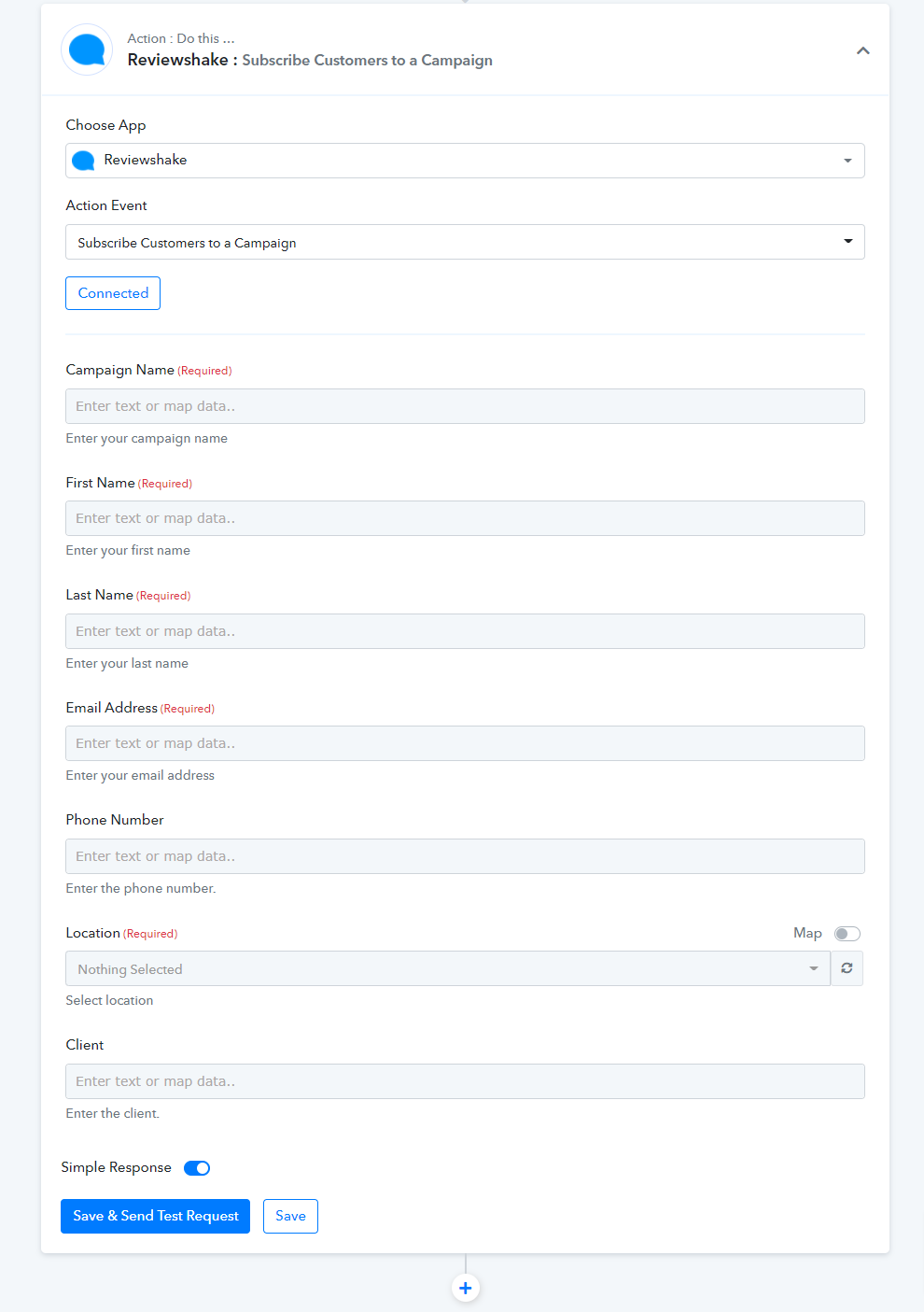Screen dimensions: 924x1312
Task: Focus the First Name input field
Action: [465, 518]
